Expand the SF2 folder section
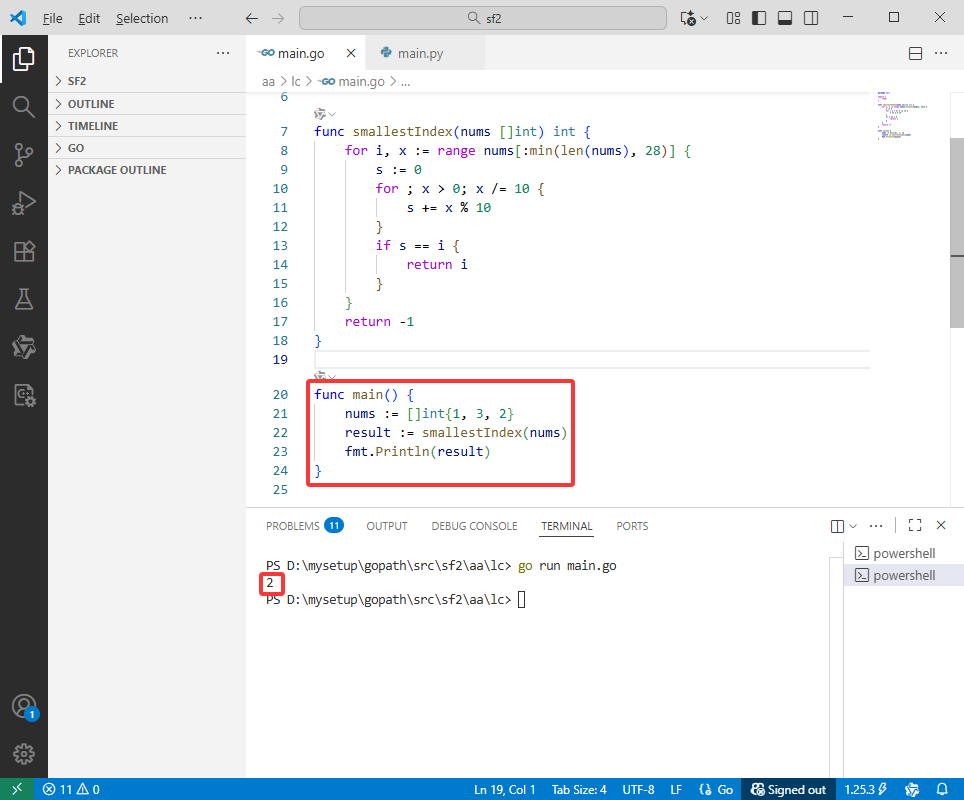This screenshot has width=964, height=800. point(148,81)
